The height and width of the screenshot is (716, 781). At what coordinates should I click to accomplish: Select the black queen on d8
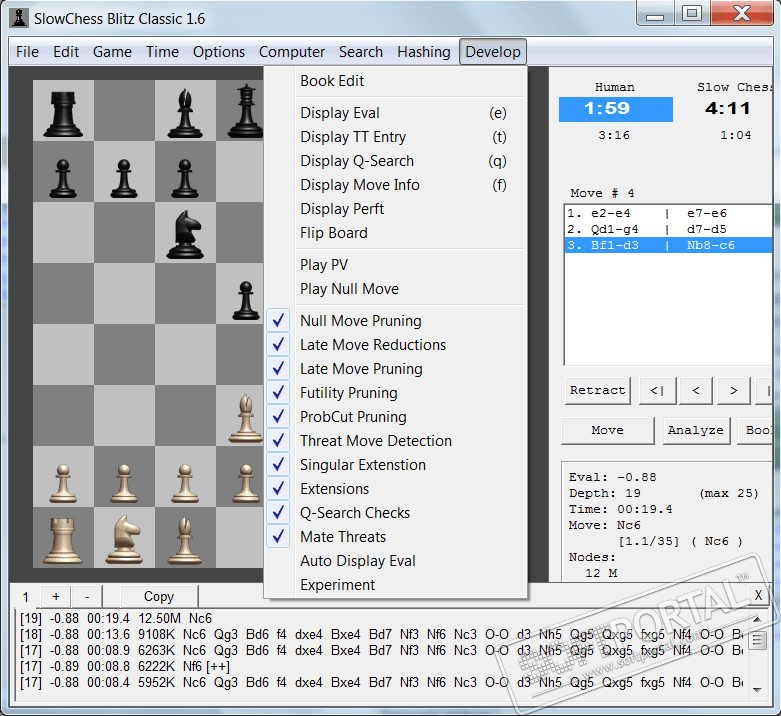coord(246,111)
